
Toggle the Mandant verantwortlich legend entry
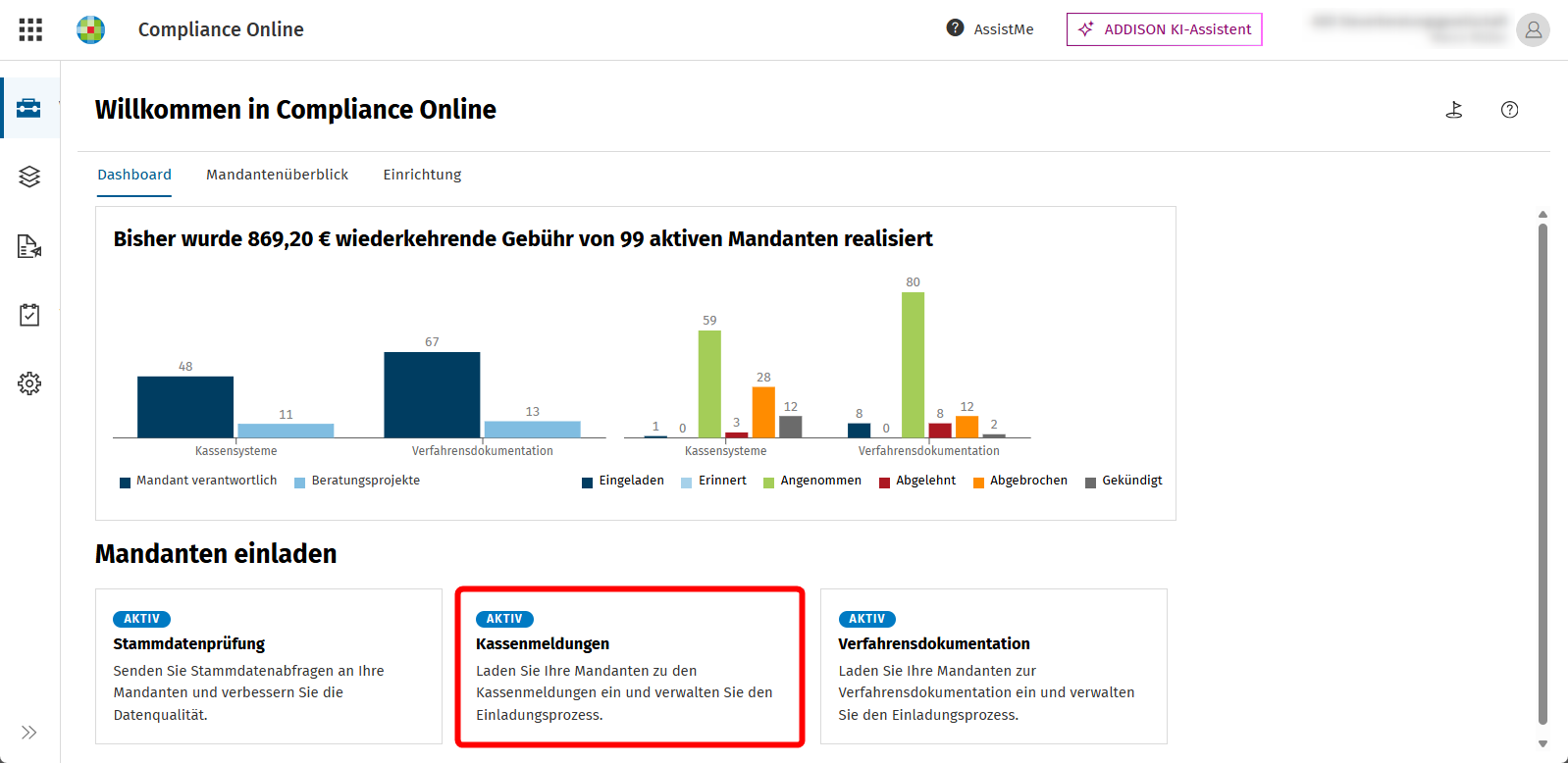(198, 481)
